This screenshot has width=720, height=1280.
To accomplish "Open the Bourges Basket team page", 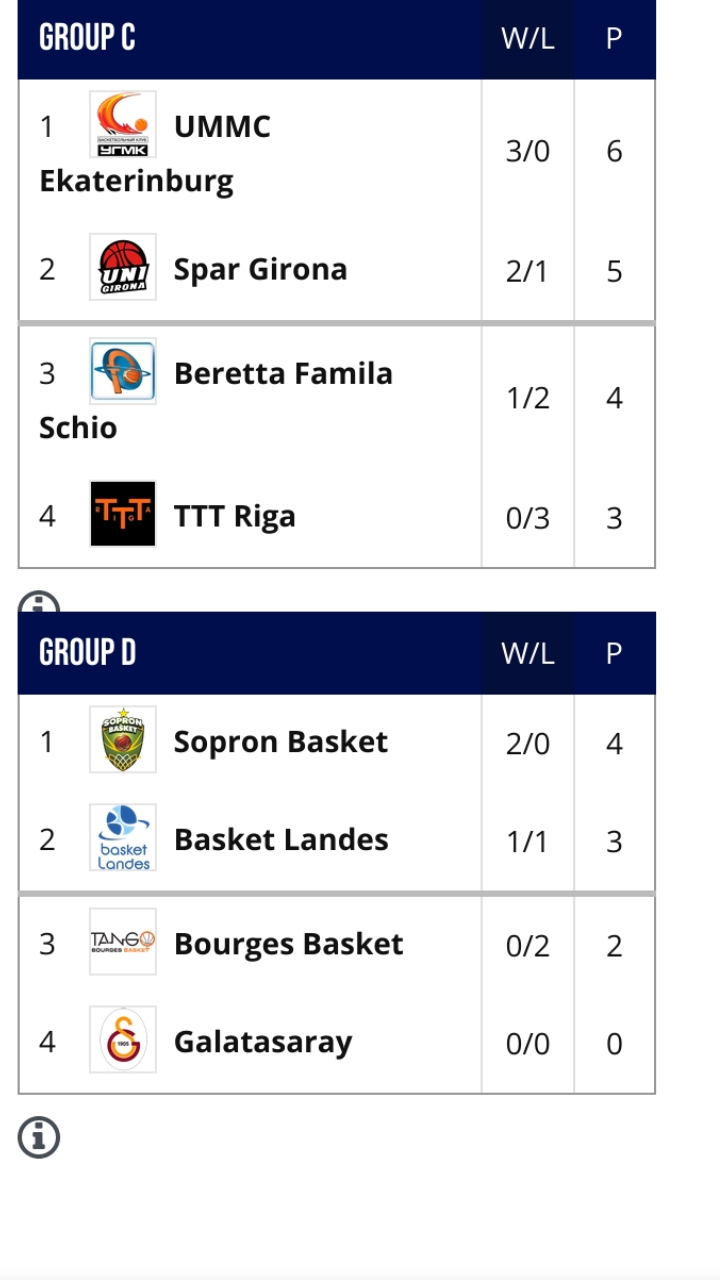I will pos(288,944).
